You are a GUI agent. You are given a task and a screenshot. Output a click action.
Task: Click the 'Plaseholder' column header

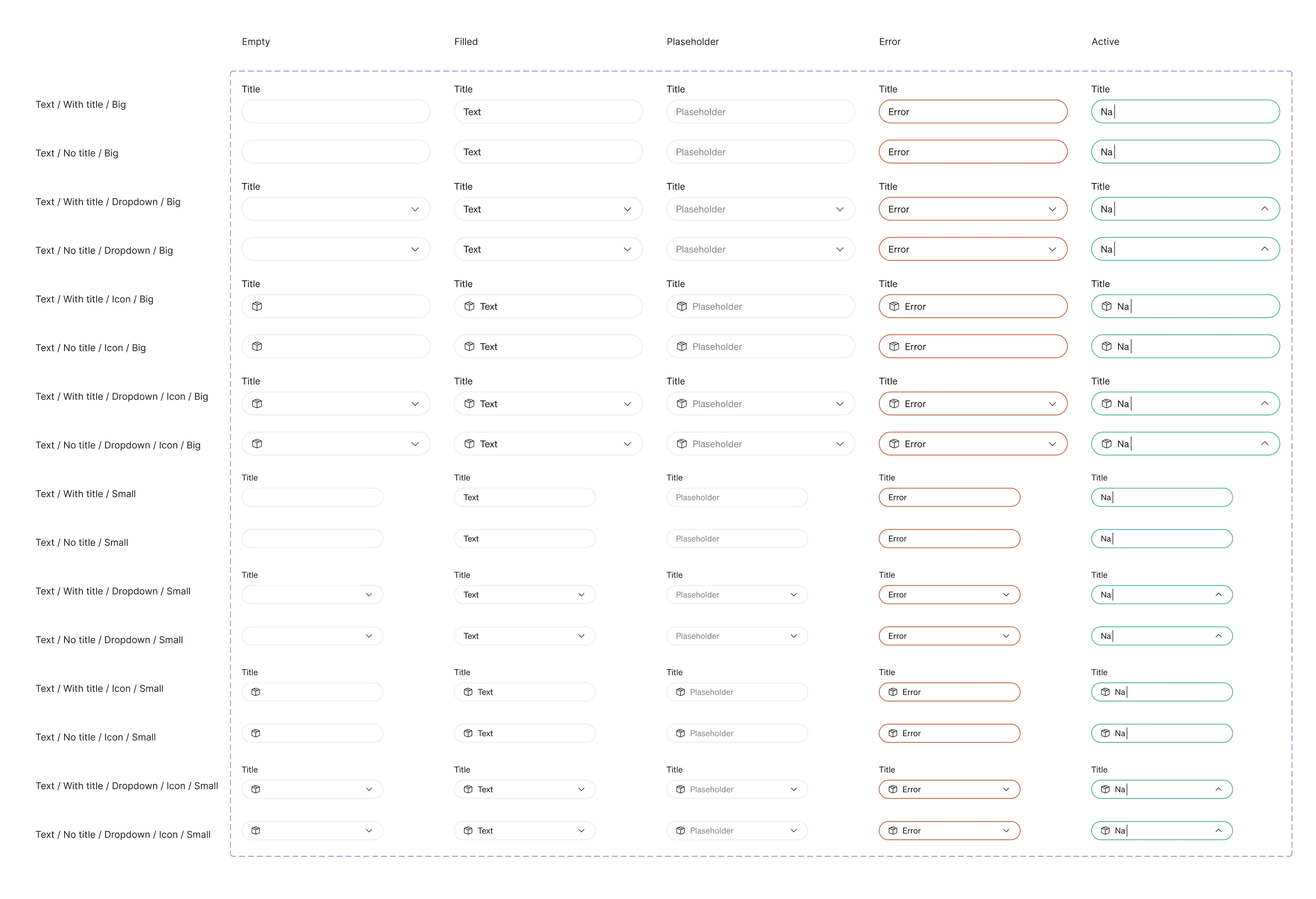click(692, 41)
